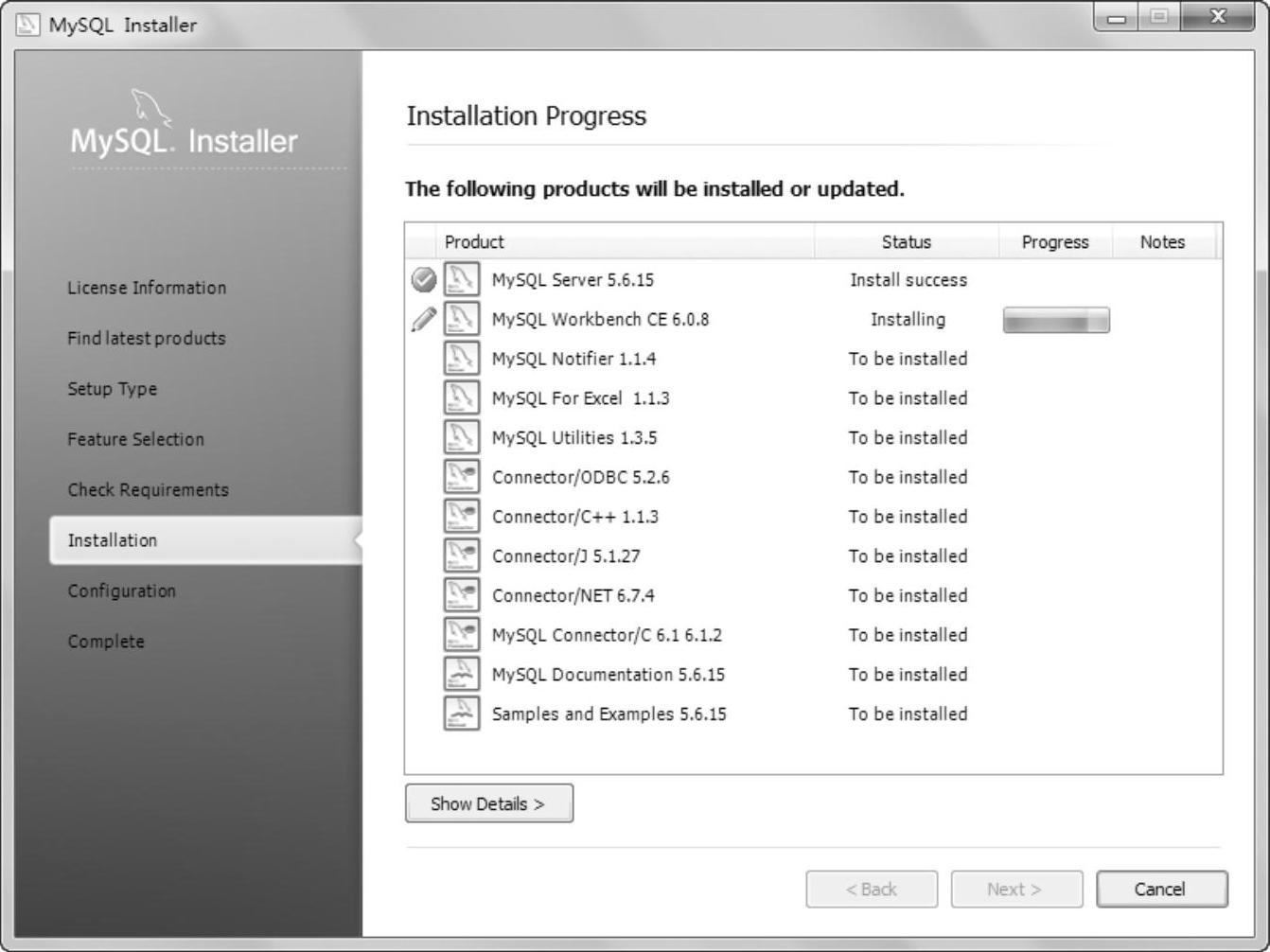Select the MySQL Server 5.6.15 row text
The image size is (1270, 952).
573,280
